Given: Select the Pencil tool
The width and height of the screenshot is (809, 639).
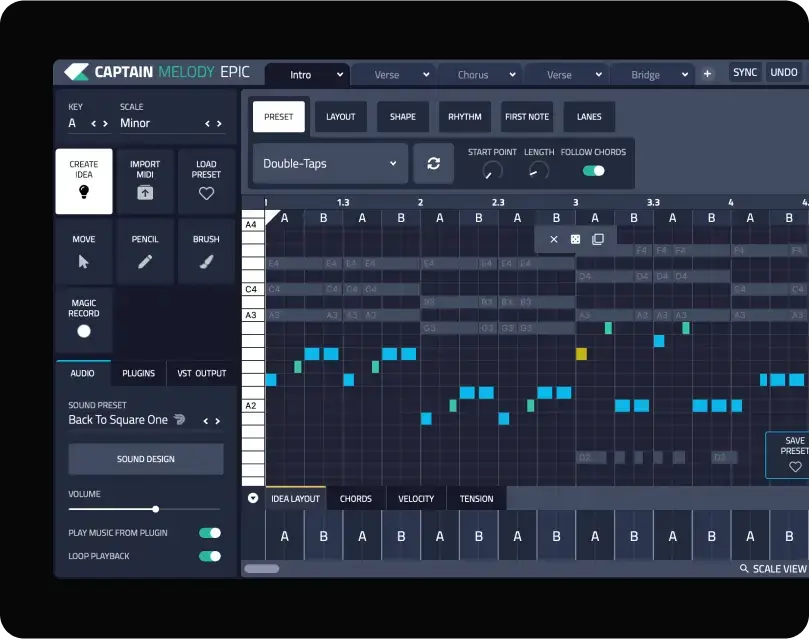Looking at the screenshot, I should tap(145, 252).
